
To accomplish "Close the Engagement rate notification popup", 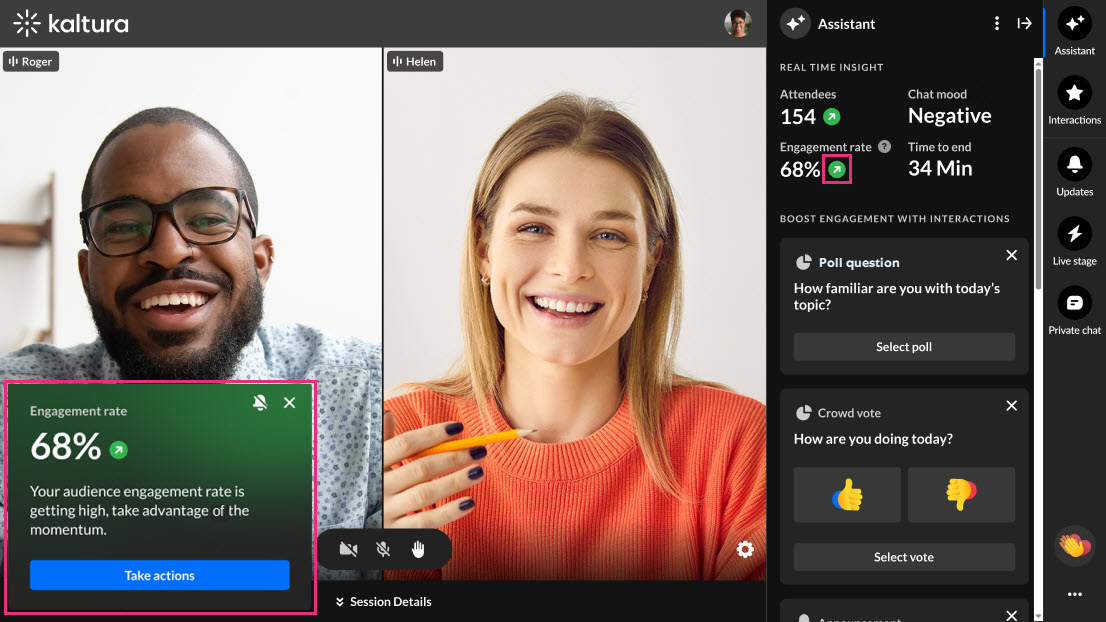I will point(289,403).
